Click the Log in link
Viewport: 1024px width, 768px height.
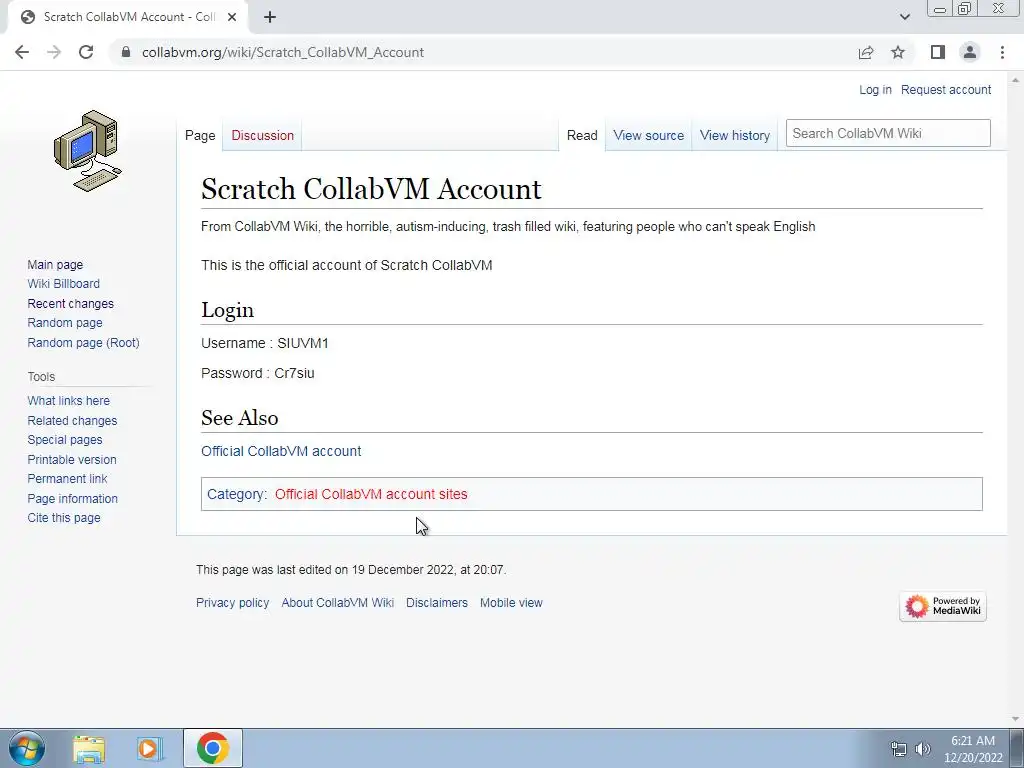[x=875, y=89]
